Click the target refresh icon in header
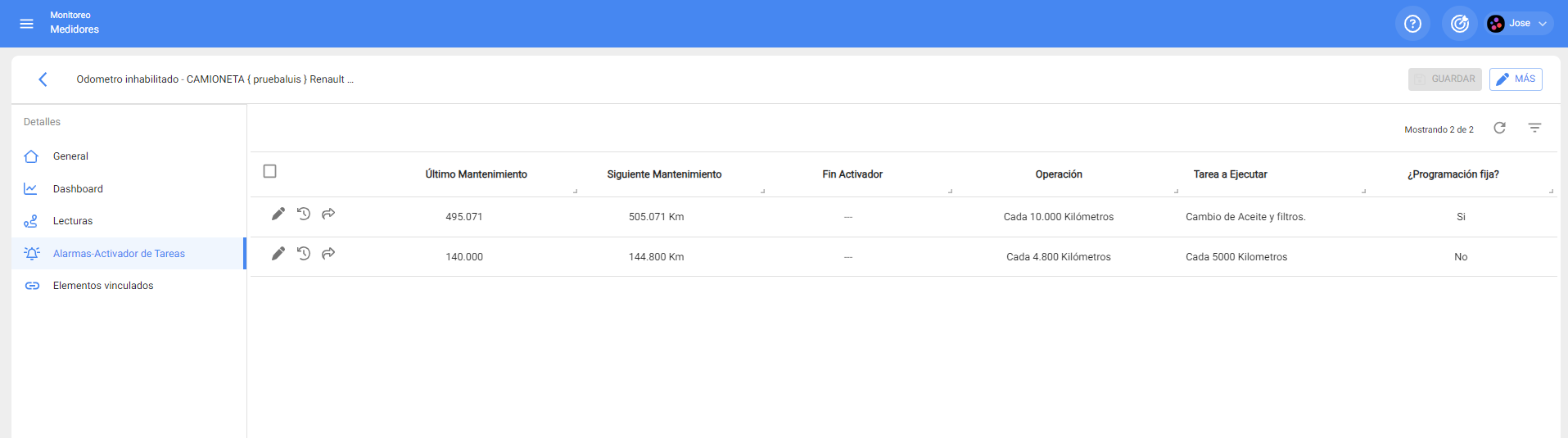The image size is (1568, 438). pos(1459,24)
